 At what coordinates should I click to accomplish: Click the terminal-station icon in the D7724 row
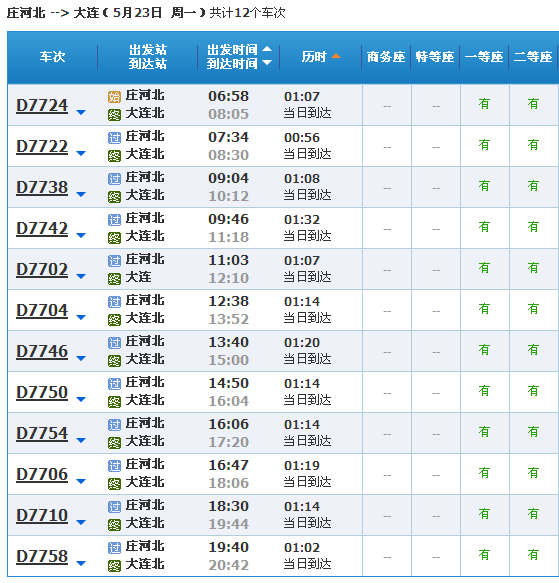(114, 115)
